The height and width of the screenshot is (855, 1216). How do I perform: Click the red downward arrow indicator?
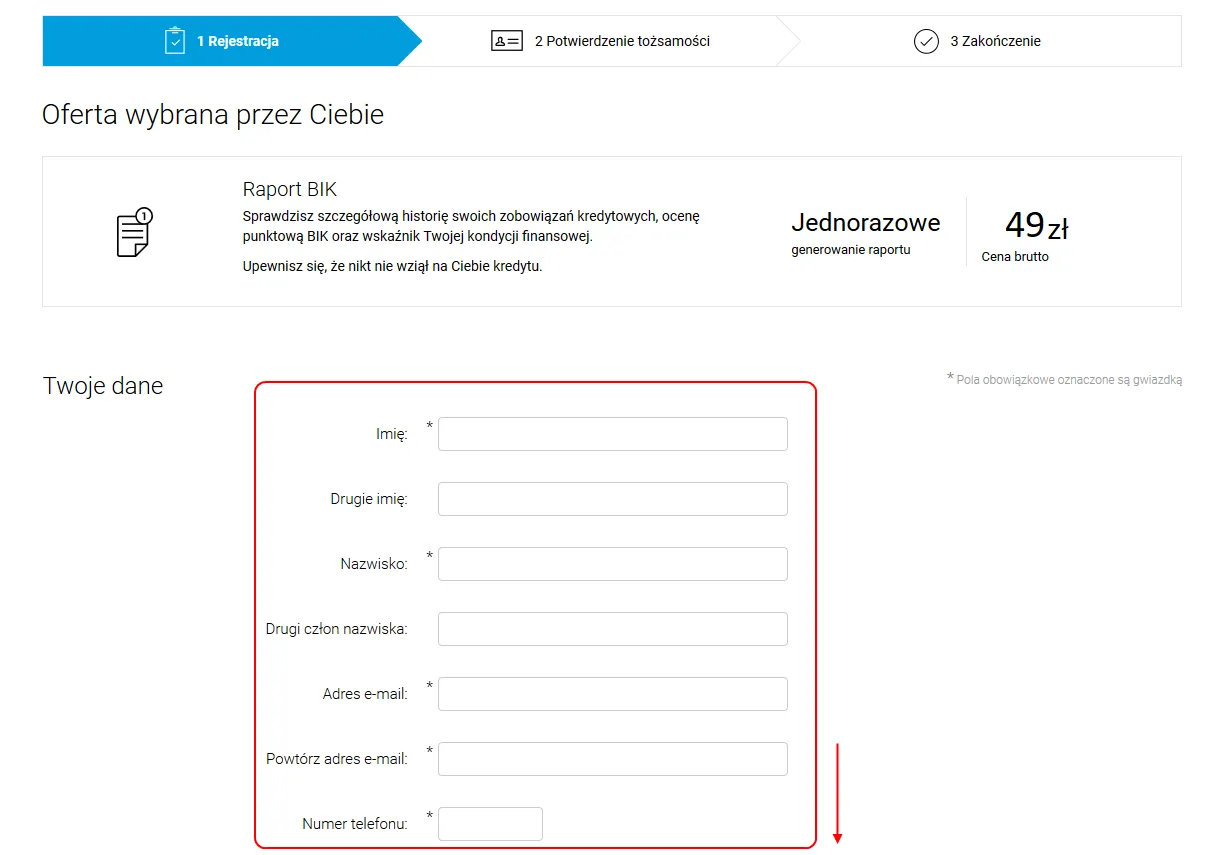point(837,795)
